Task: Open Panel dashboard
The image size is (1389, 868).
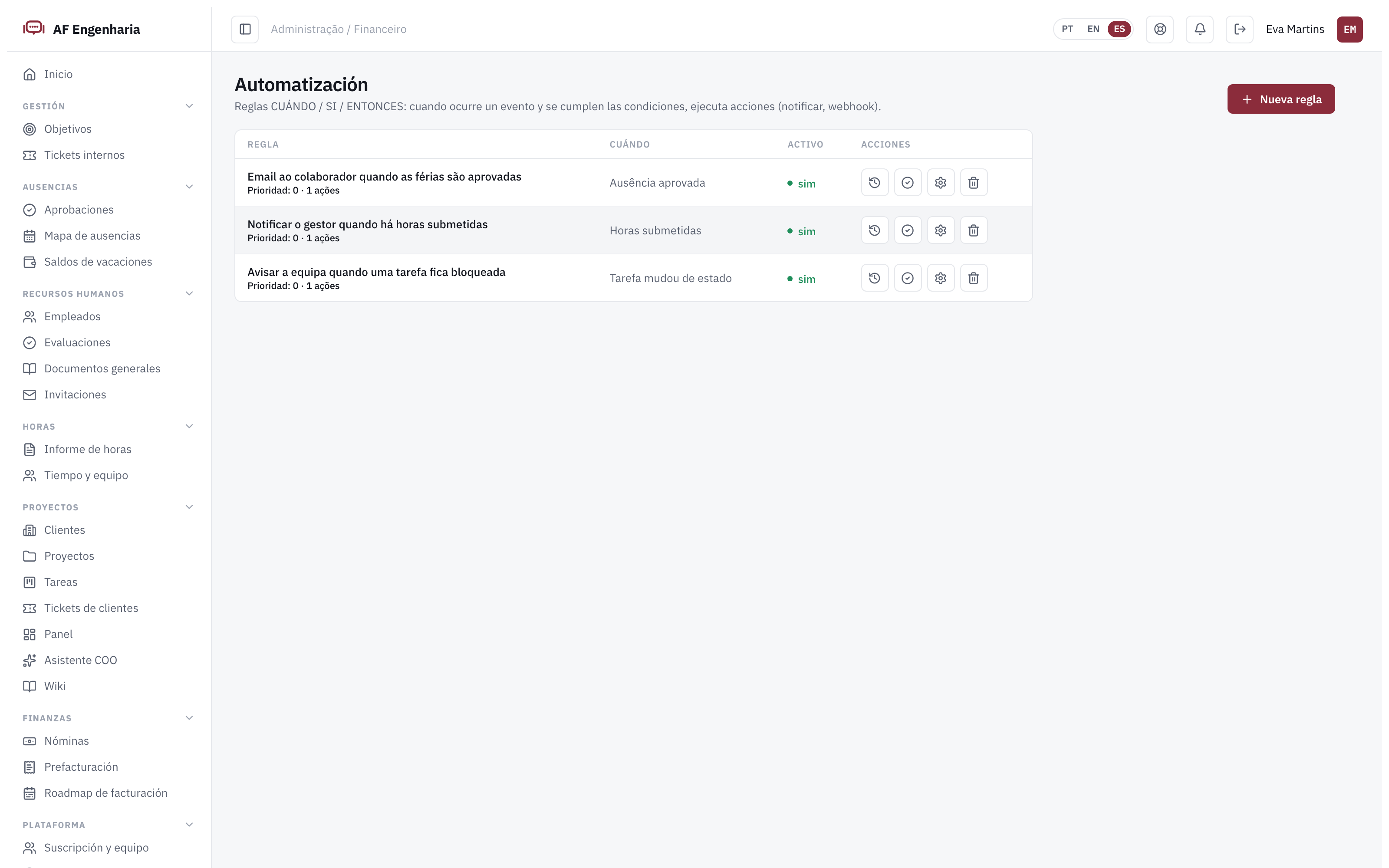Action: click(x=109, y=635)
